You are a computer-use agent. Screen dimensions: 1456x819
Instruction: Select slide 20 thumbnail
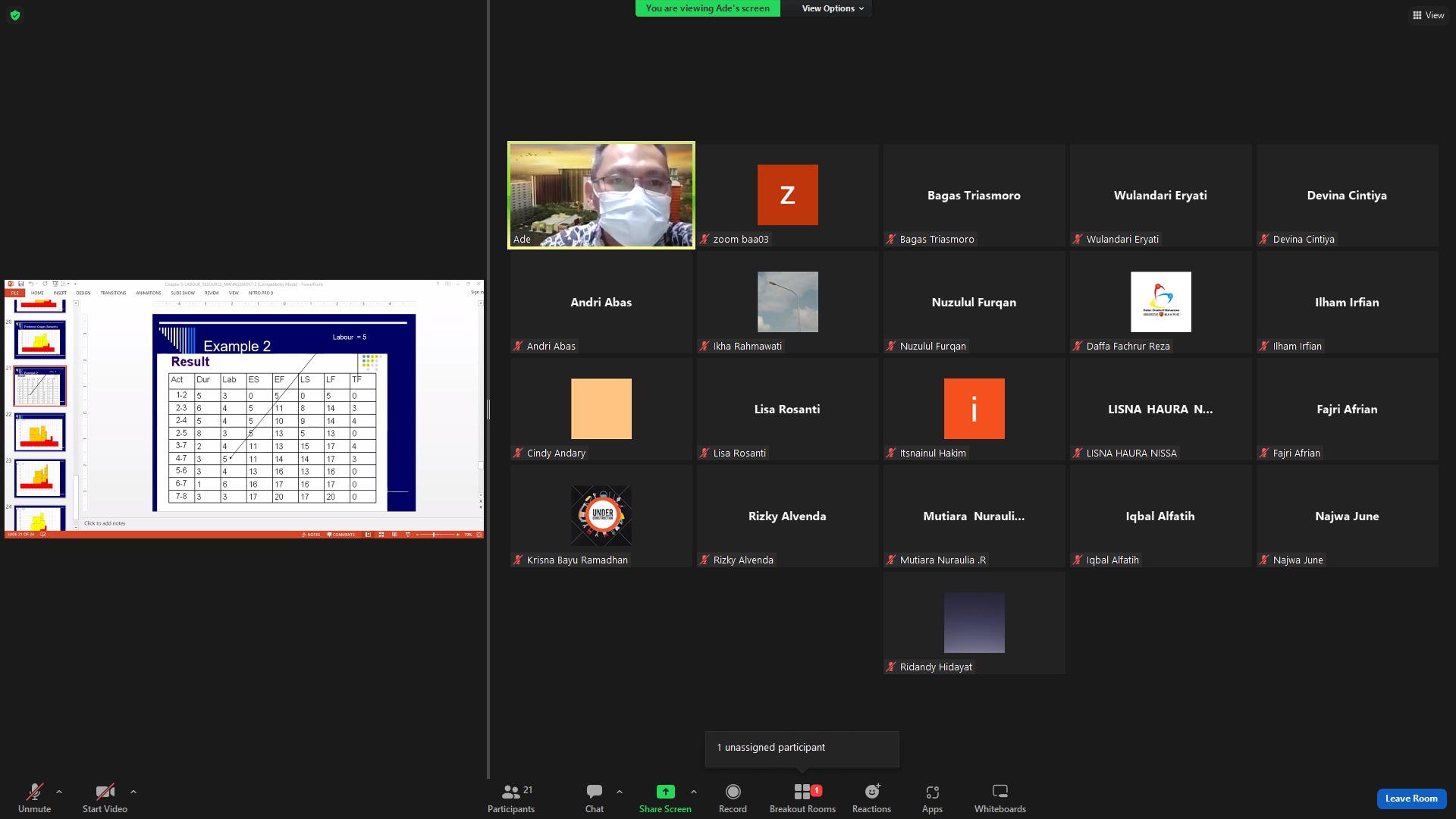click(x=40, y=338)
